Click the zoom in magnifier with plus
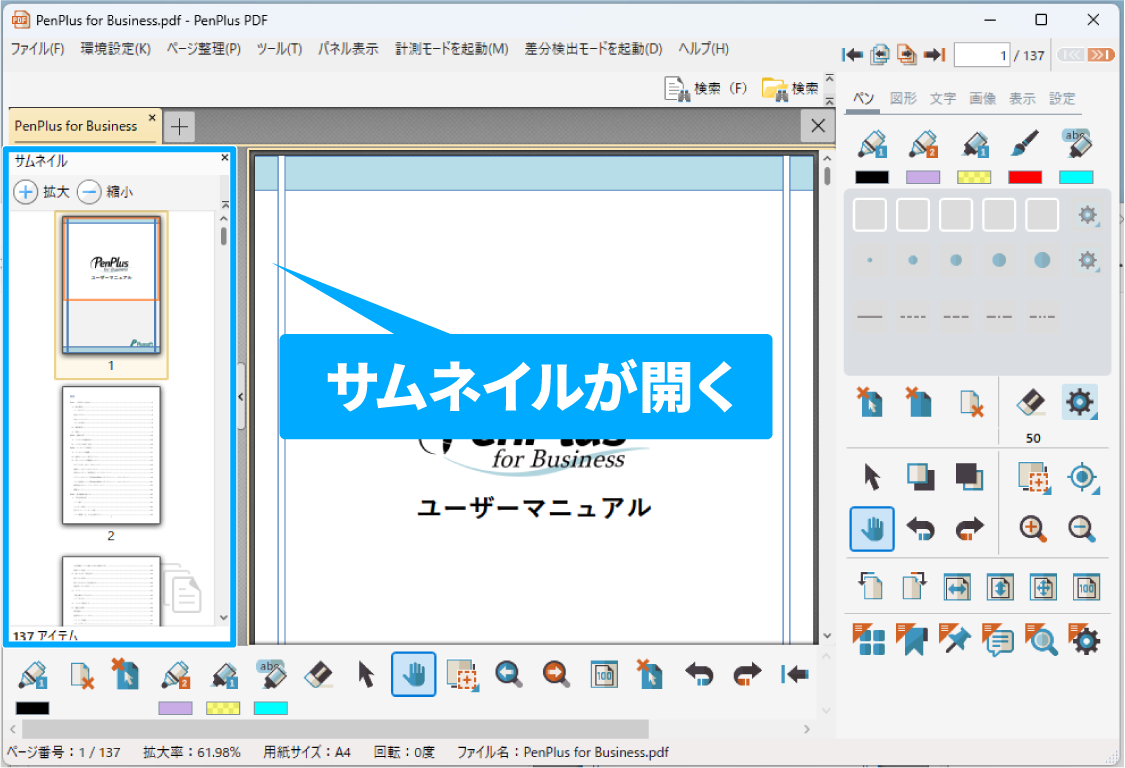This screenshot has height=768, width=1125. tap(1032, 529)
